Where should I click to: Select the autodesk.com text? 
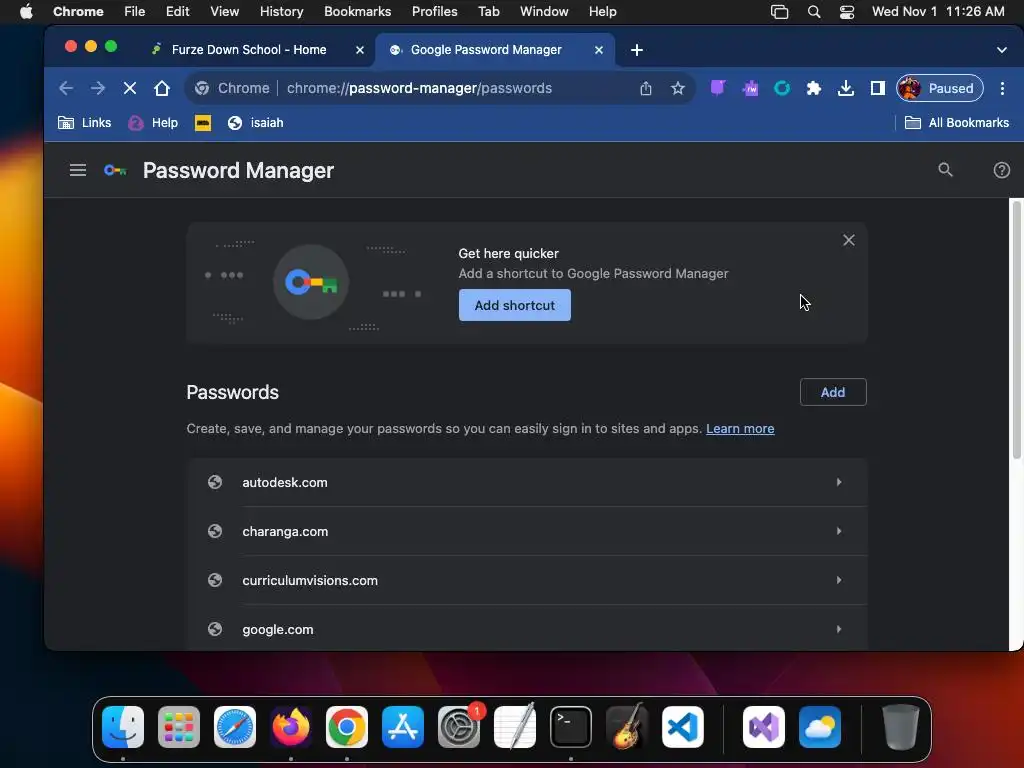coord(285,482)
